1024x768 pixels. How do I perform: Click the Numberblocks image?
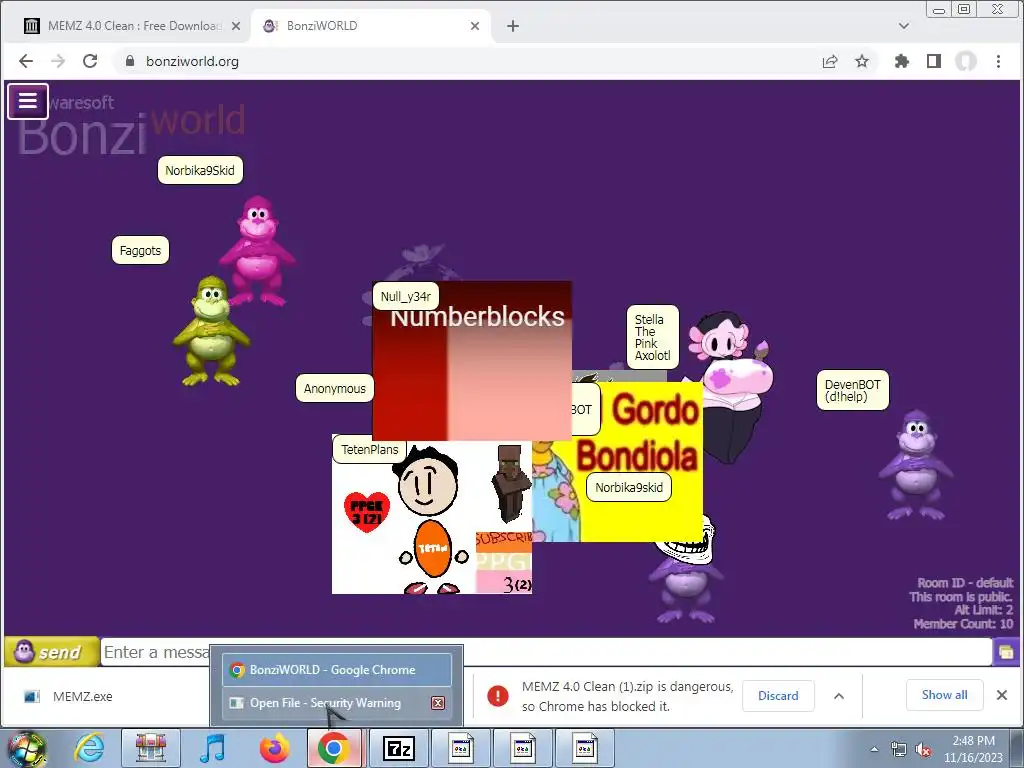(472, 360)
